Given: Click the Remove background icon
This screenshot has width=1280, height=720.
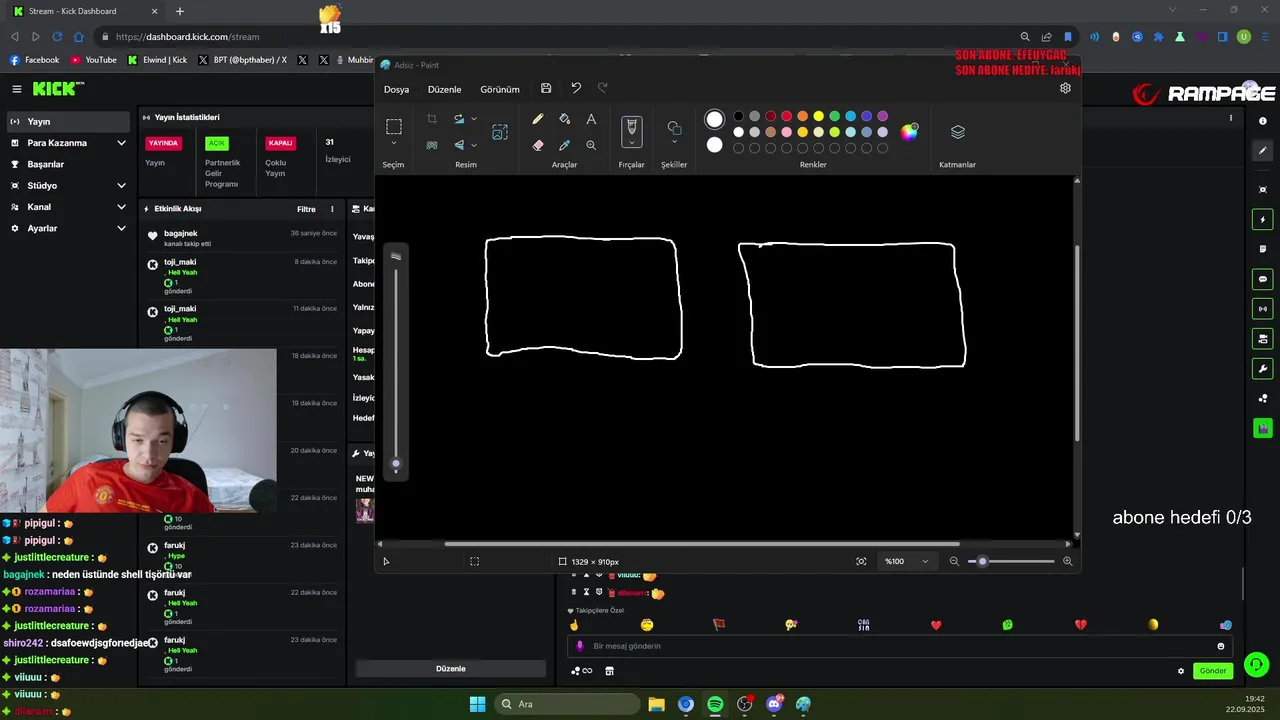Looking at the screenshot, I should [x=432, y=145].
